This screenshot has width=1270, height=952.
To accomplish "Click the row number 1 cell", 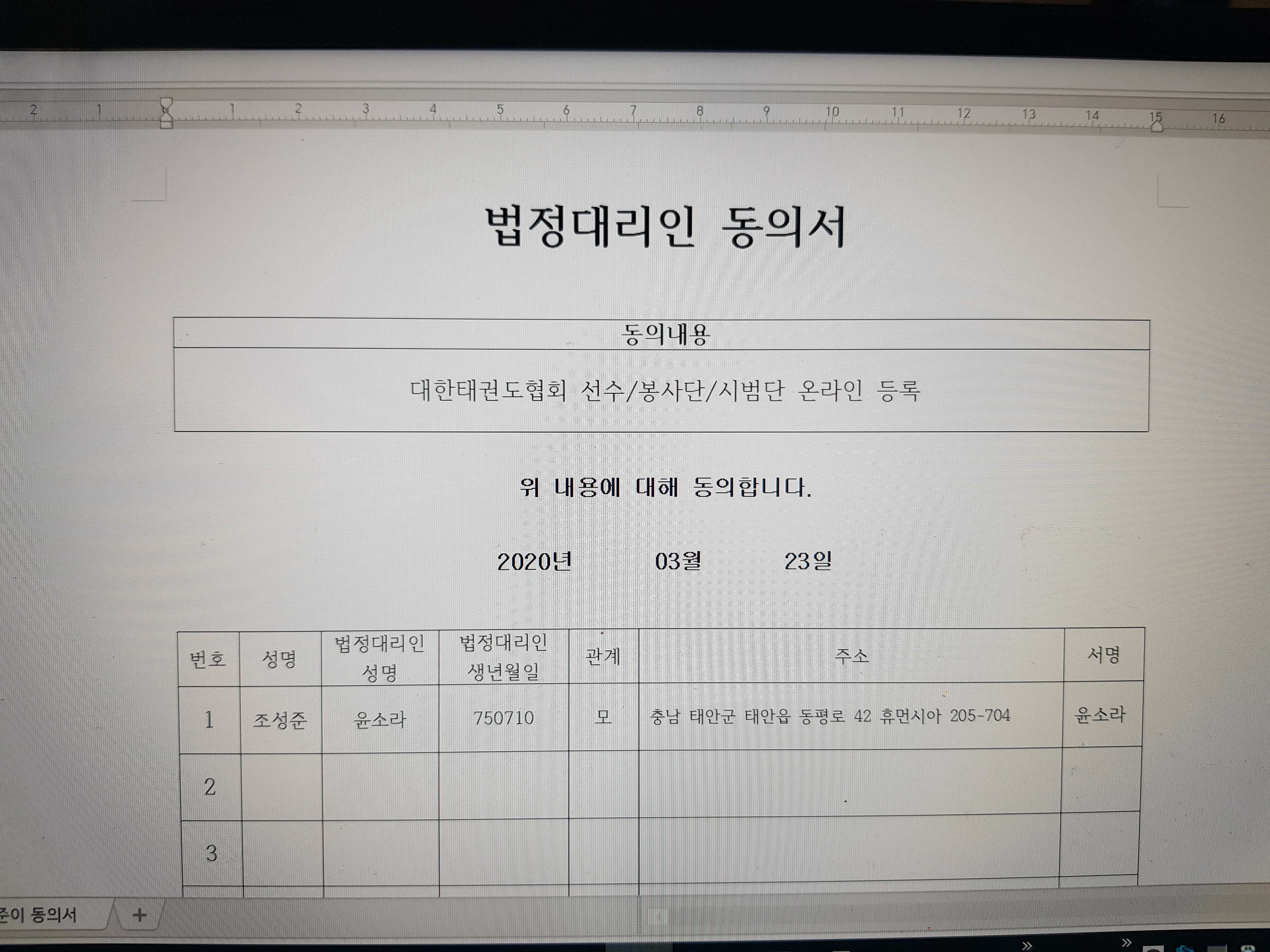I will [x=209, y=720].
